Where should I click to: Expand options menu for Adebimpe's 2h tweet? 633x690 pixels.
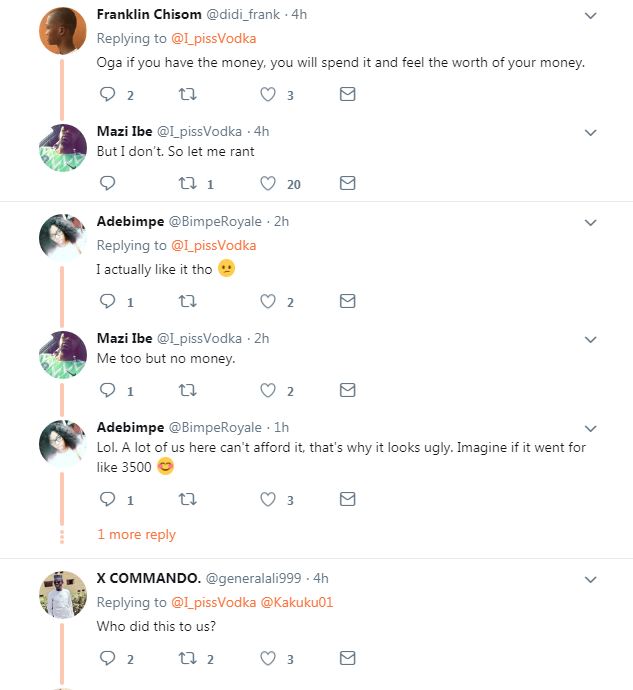coord(590,222)
